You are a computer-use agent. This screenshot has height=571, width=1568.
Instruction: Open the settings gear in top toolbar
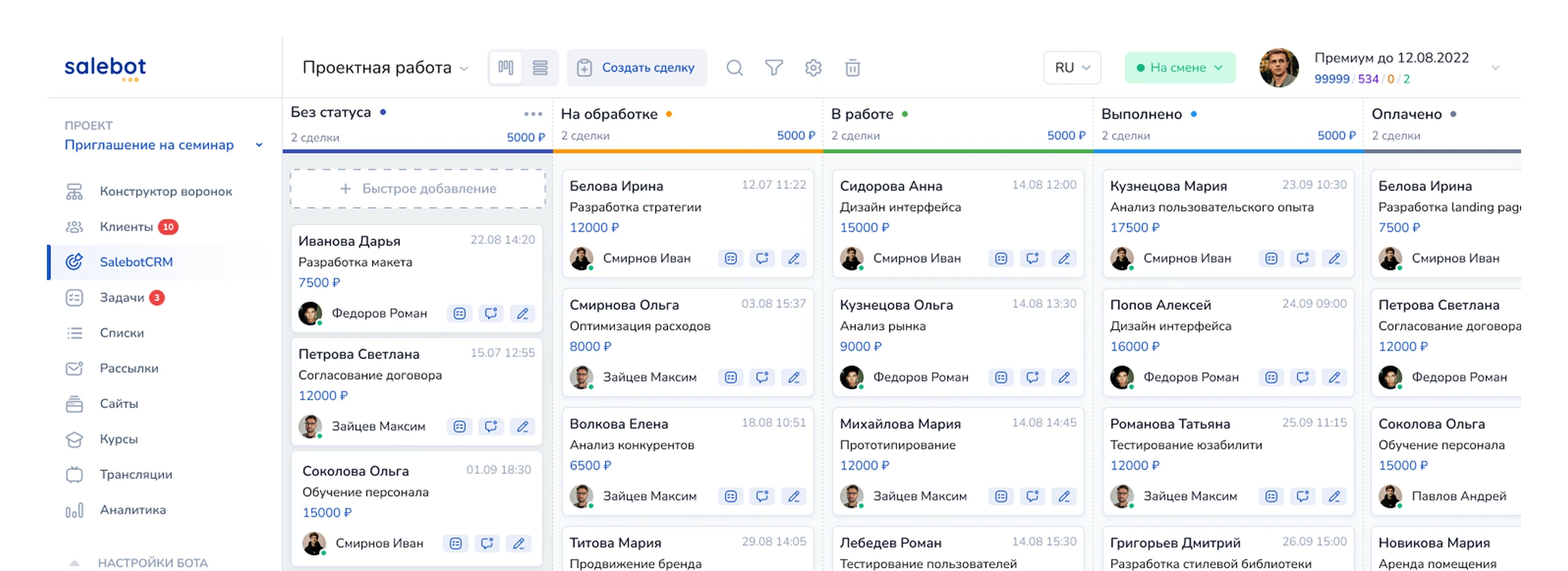click(813, 68)
